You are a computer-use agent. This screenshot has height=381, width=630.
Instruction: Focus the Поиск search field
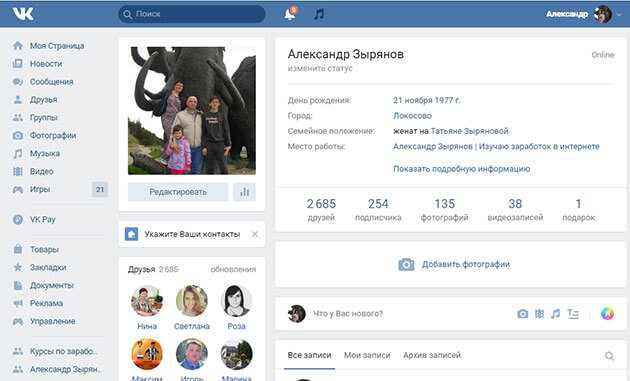tap(192, 14)
